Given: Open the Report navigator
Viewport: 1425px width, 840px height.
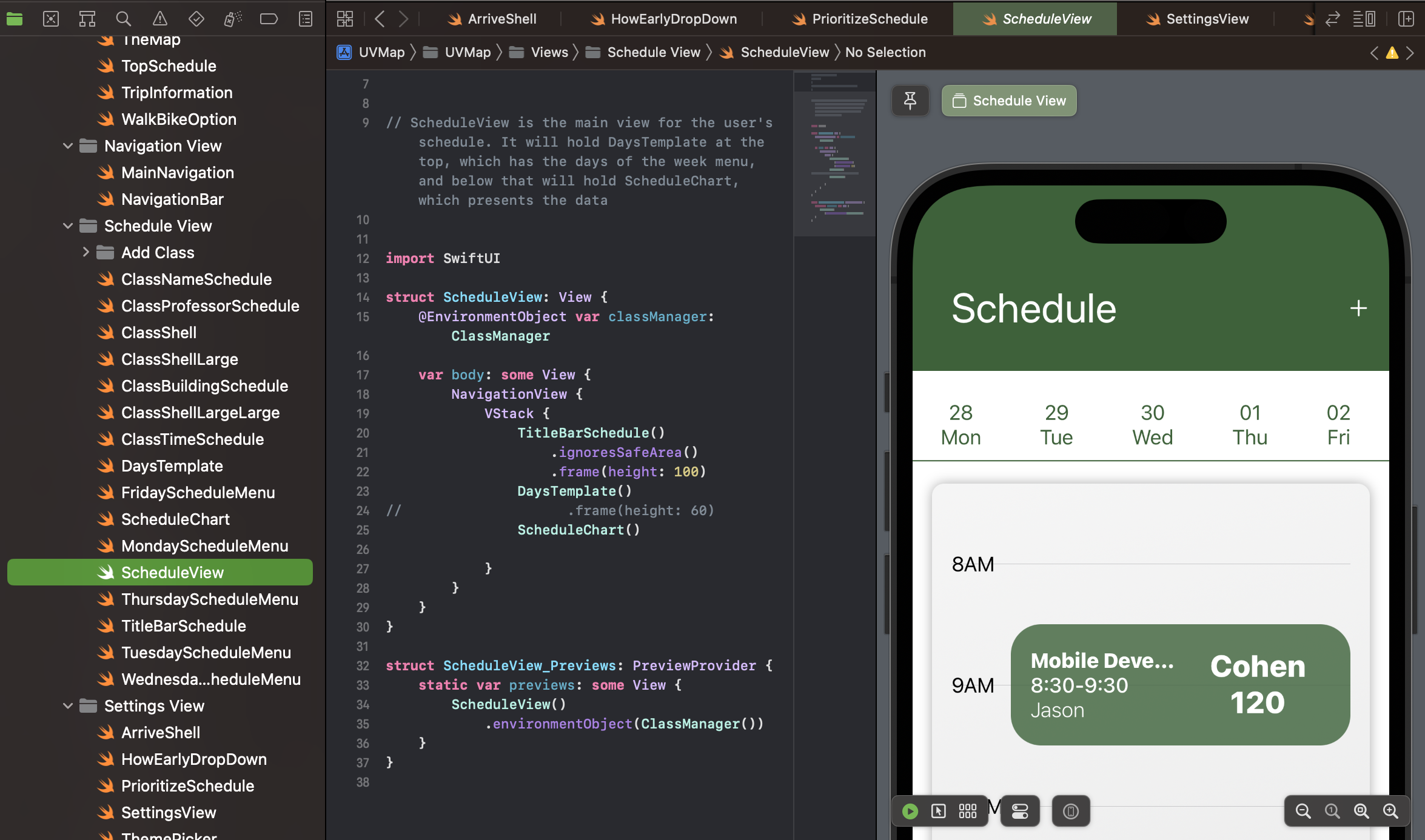Looking at the screenshot, I should tap(306, 19).
